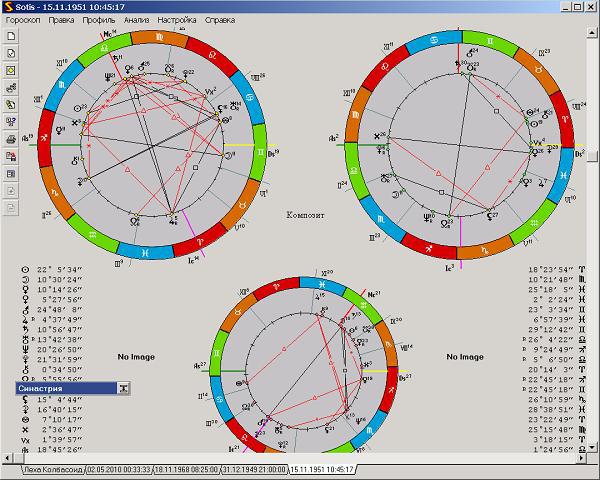Viewport: 600px width, 480px height.
Task: Click the new blank horoscope toolbar icon
Action: pos(10,36)
